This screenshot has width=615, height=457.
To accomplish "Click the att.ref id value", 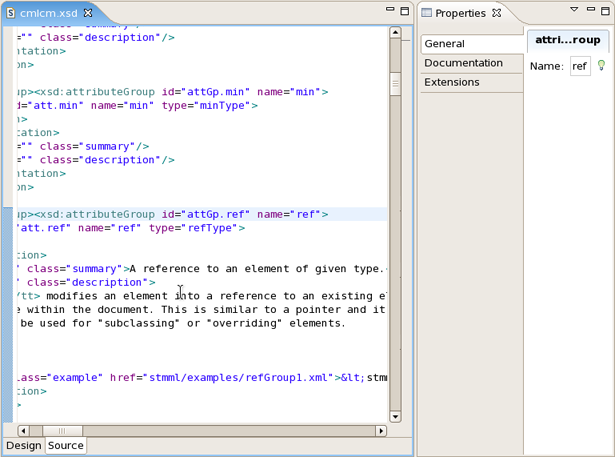I will (45, 228).
